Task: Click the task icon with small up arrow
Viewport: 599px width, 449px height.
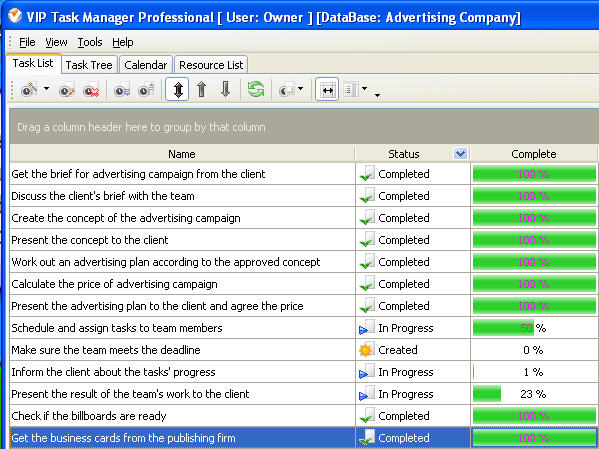Action: (146, 90)
